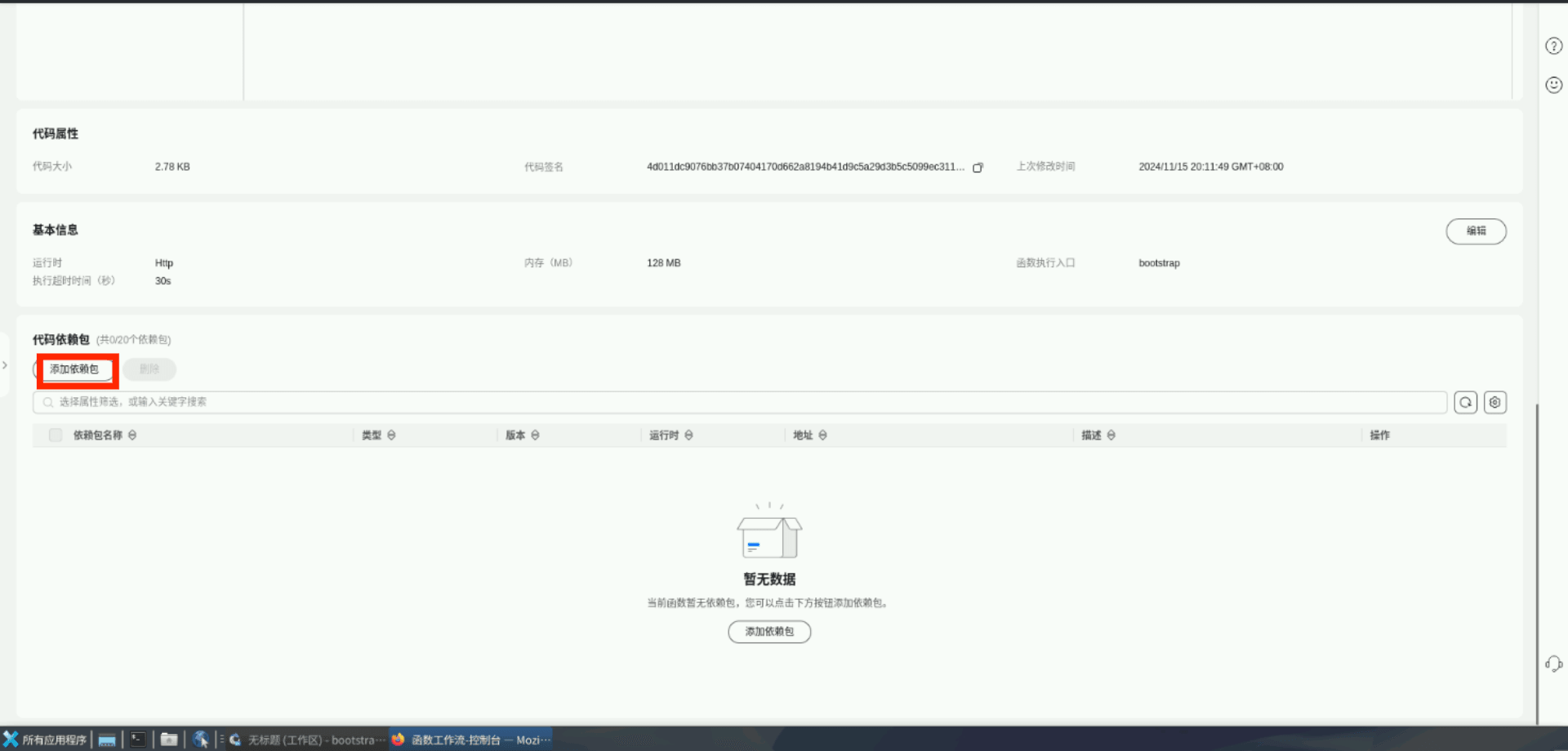Open the help question-mark icon
The width and height of the screenshot is (1568, 751).
(x=1553, y=47)
